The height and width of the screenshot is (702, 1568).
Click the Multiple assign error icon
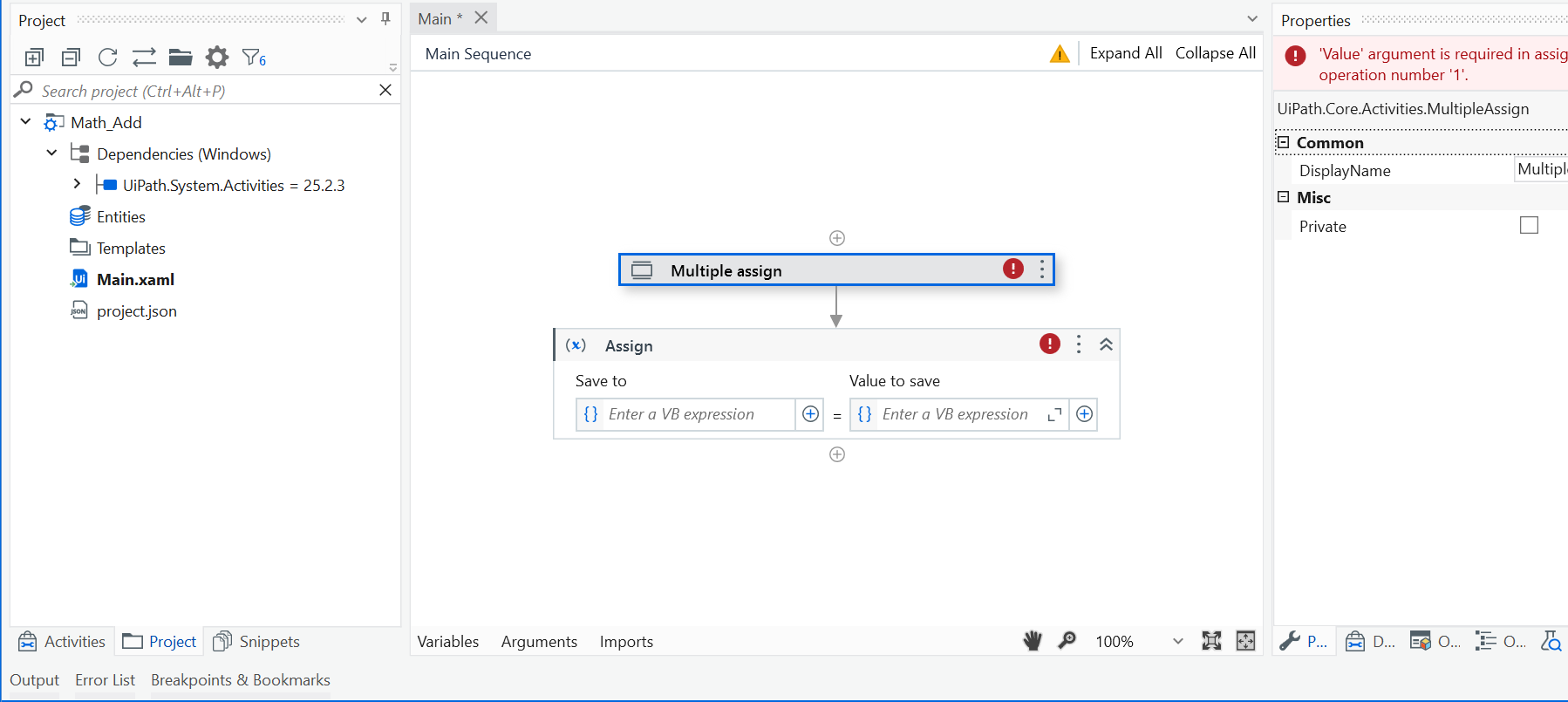pyautogui.click(x=1012, y=269)
